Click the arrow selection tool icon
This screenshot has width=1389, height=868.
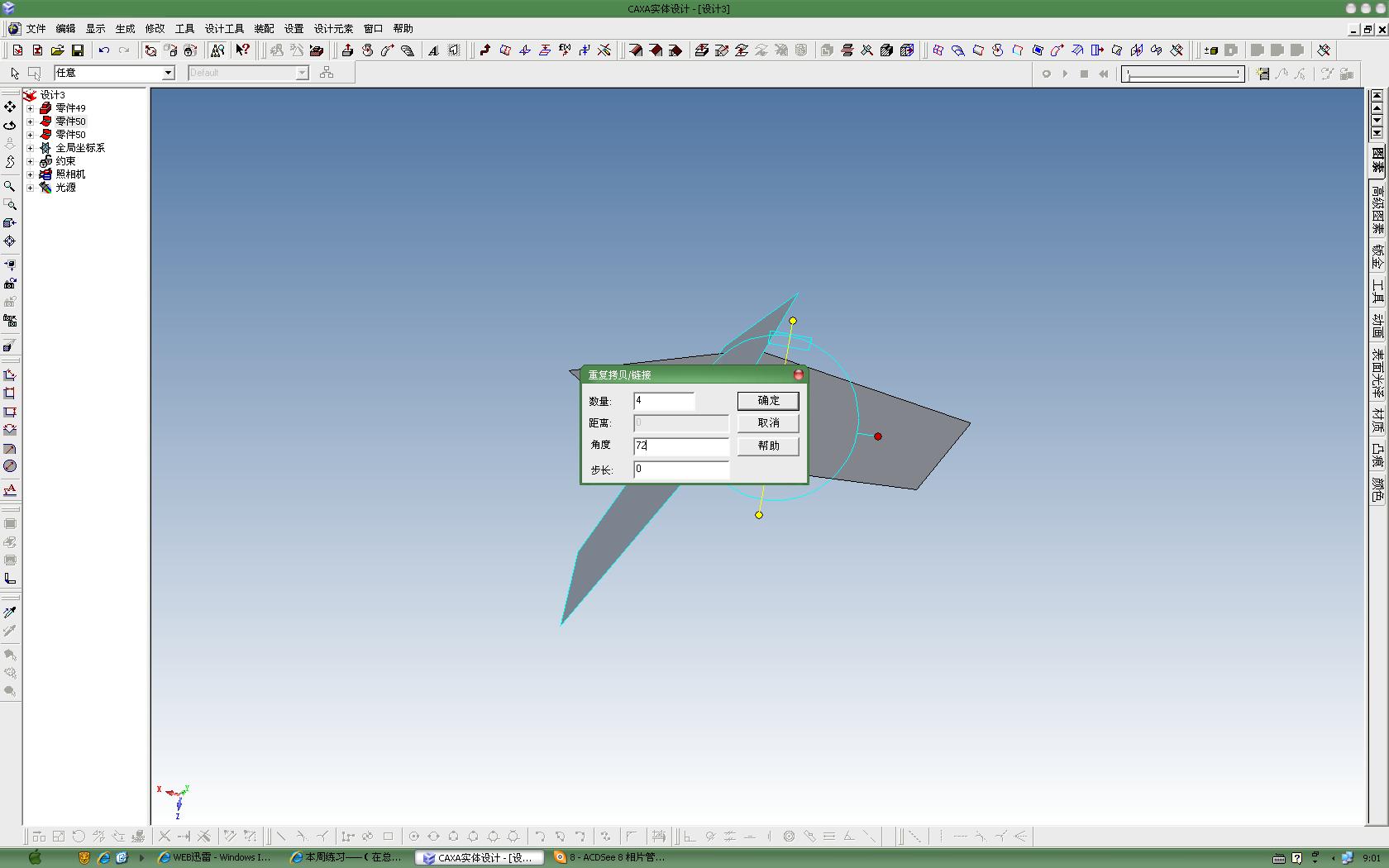pos(15,73)
